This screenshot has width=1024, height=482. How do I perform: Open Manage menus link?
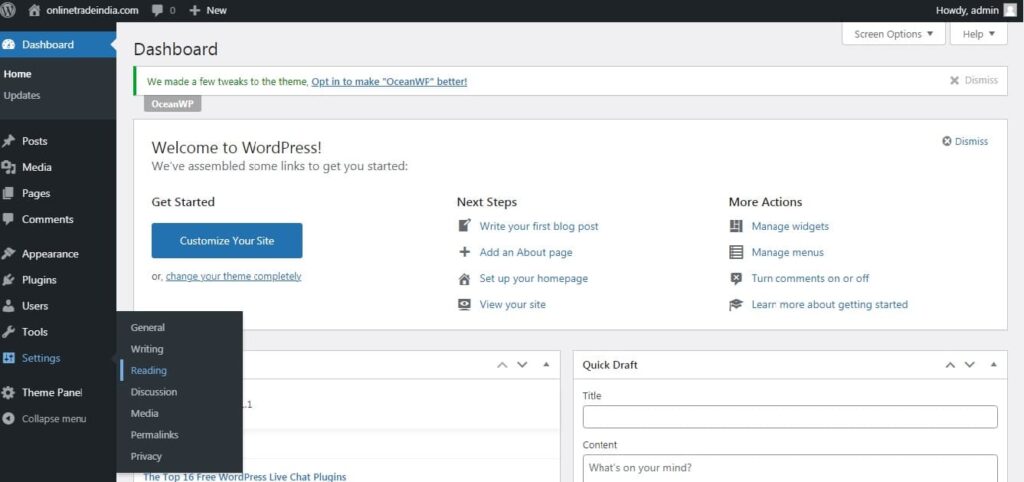(788, 252)
